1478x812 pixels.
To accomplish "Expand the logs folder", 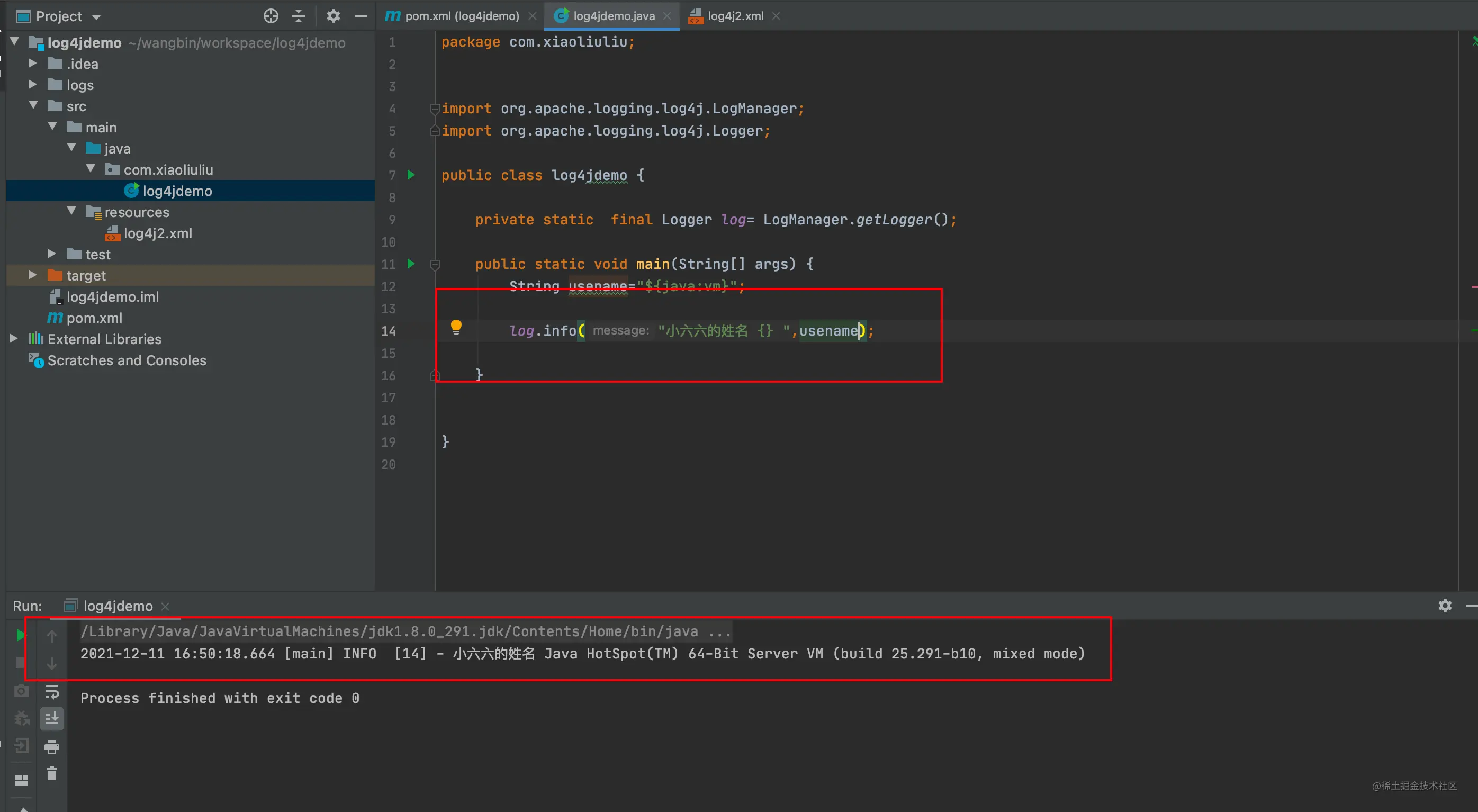I will pos(33,84).
